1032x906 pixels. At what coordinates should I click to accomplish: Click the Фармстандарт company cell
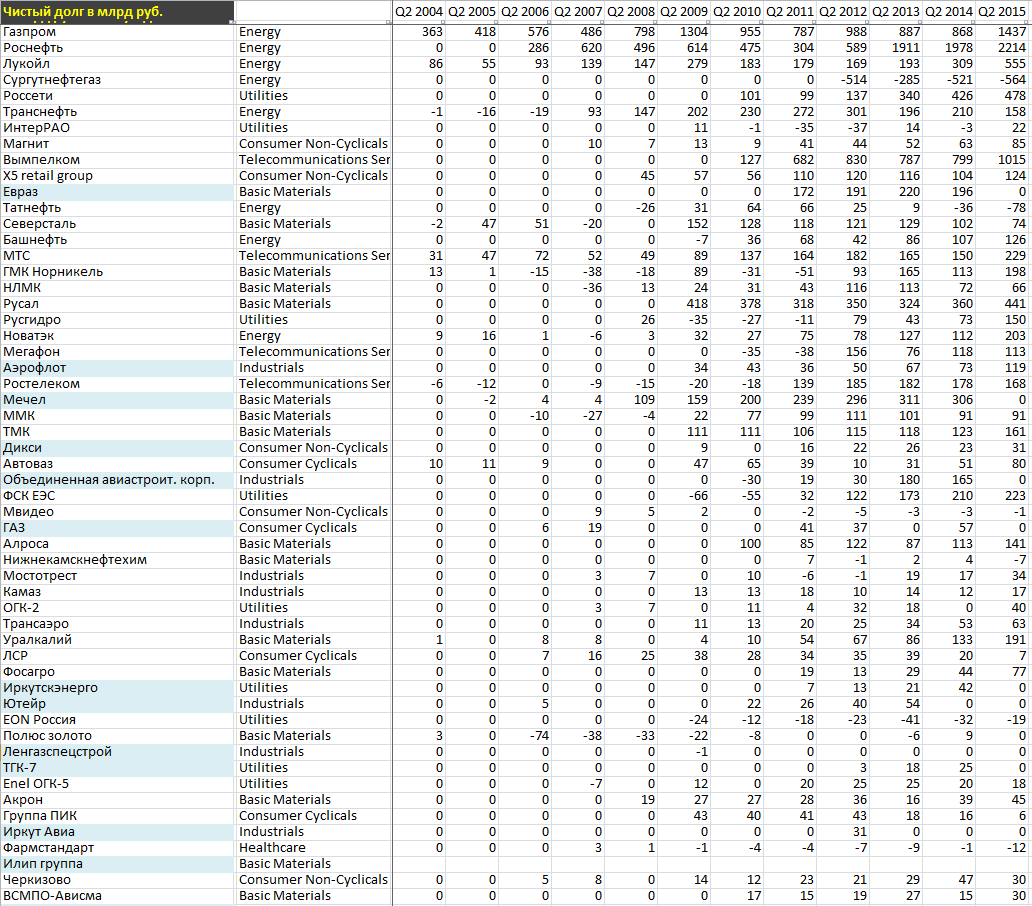117,849
